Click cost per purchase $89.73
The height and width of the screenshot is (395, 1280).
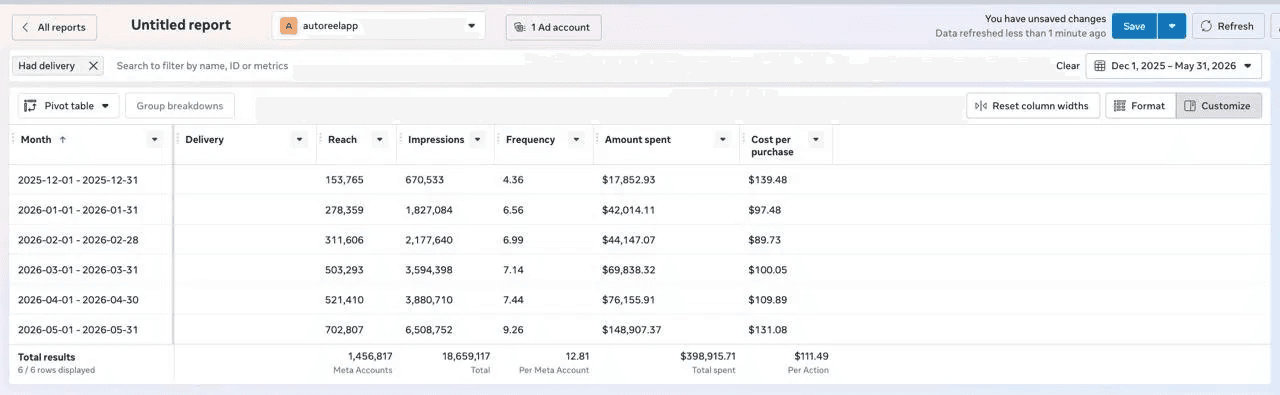click(765, 240)
